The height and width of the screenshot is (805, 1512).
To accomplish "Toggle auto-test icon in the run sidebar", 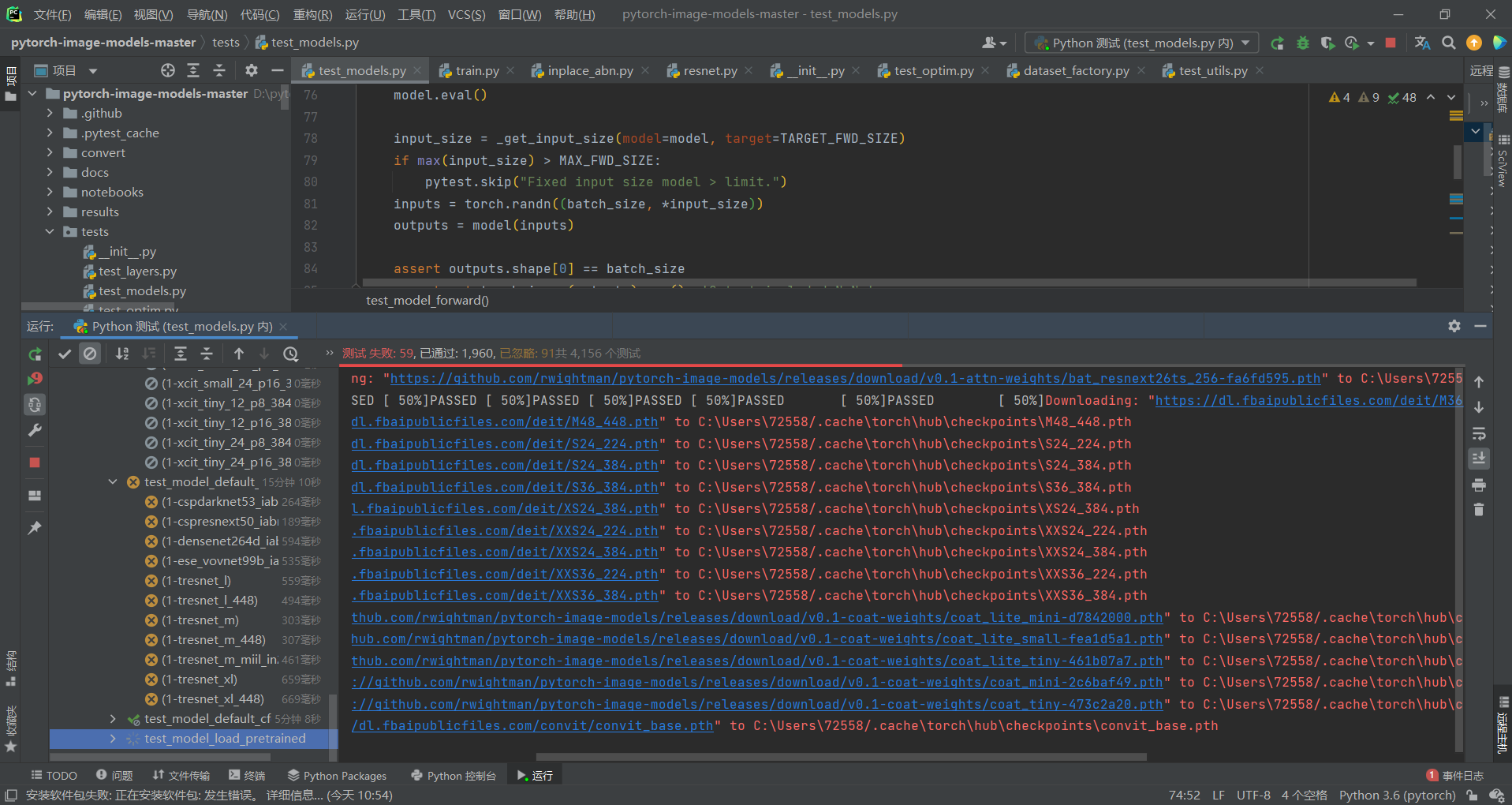I will (35, 405).
